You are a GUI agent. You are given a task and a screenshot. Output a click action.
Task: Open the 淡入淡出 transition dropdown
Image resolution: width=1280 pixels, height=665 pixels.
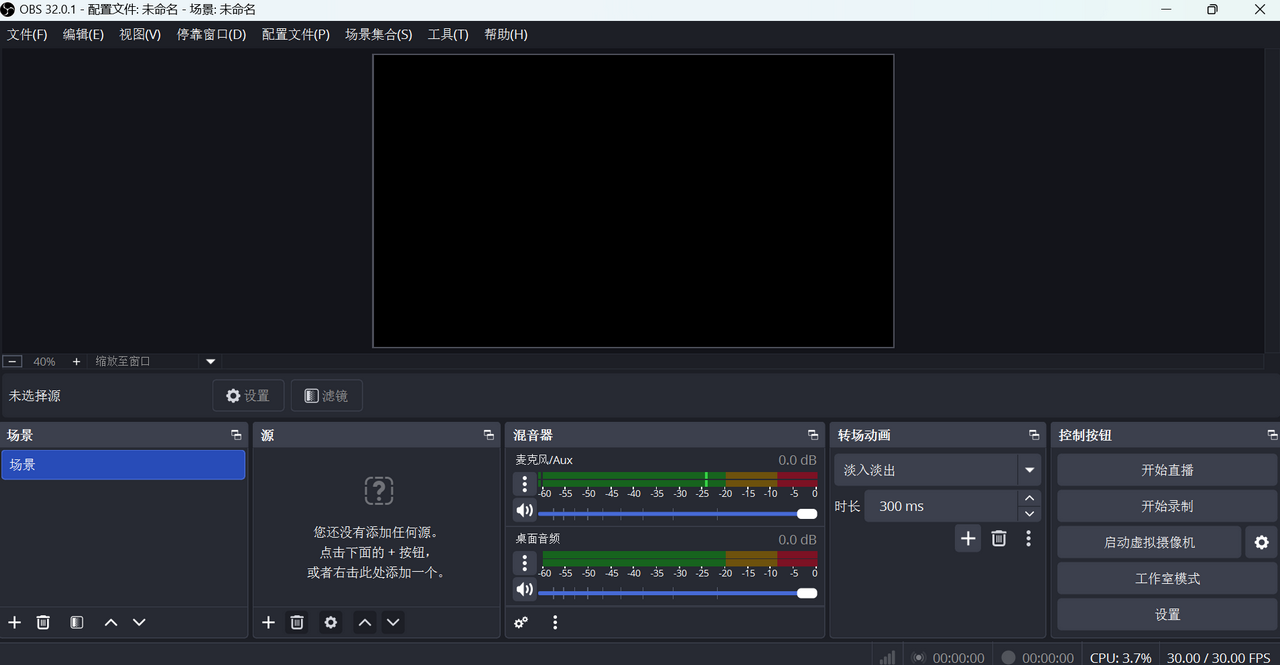[x=1029, y=469]
